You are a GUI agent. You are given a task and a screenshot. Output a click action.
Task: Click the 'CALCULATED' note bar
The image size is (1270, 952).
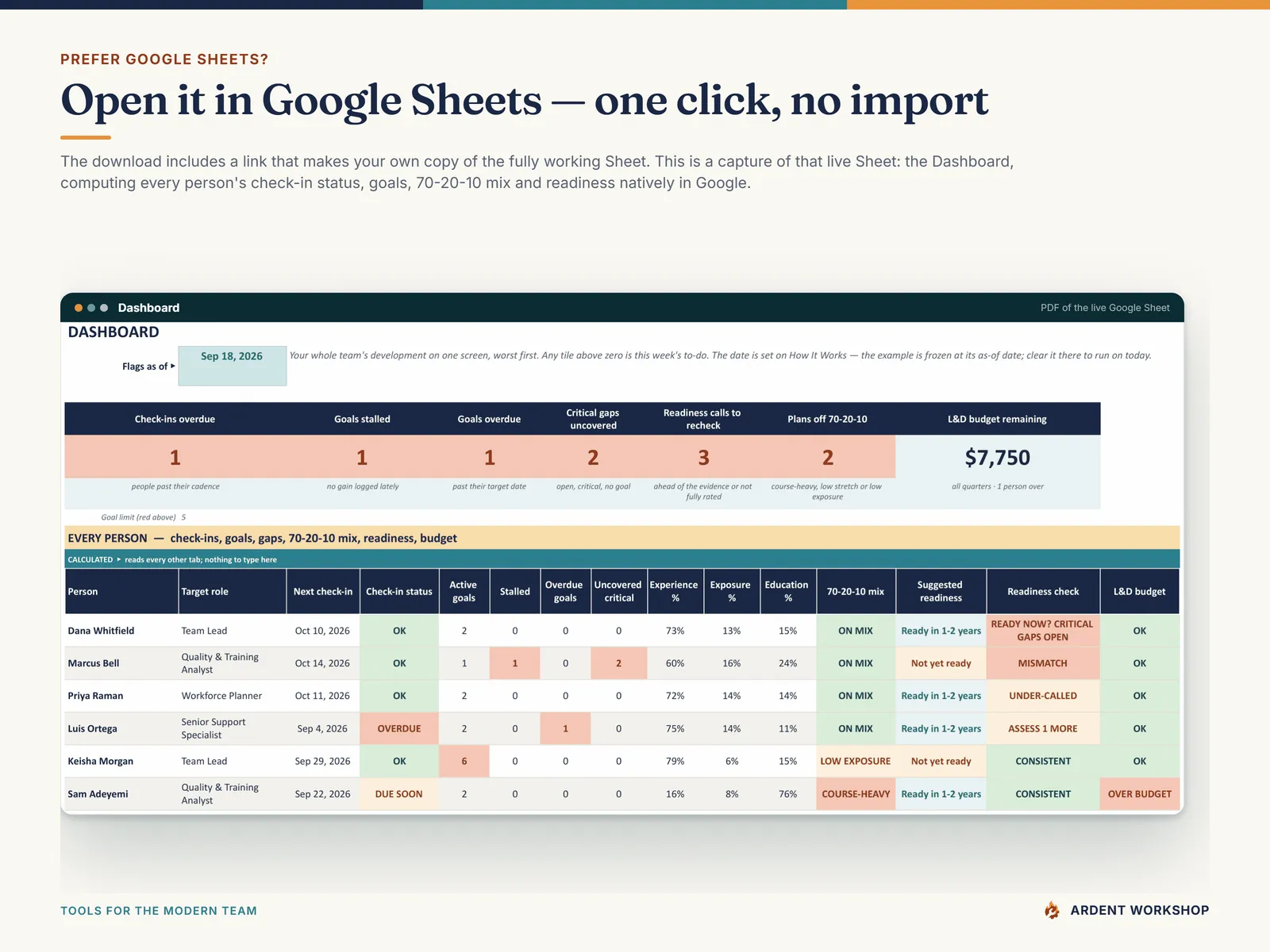click(622, 559)
